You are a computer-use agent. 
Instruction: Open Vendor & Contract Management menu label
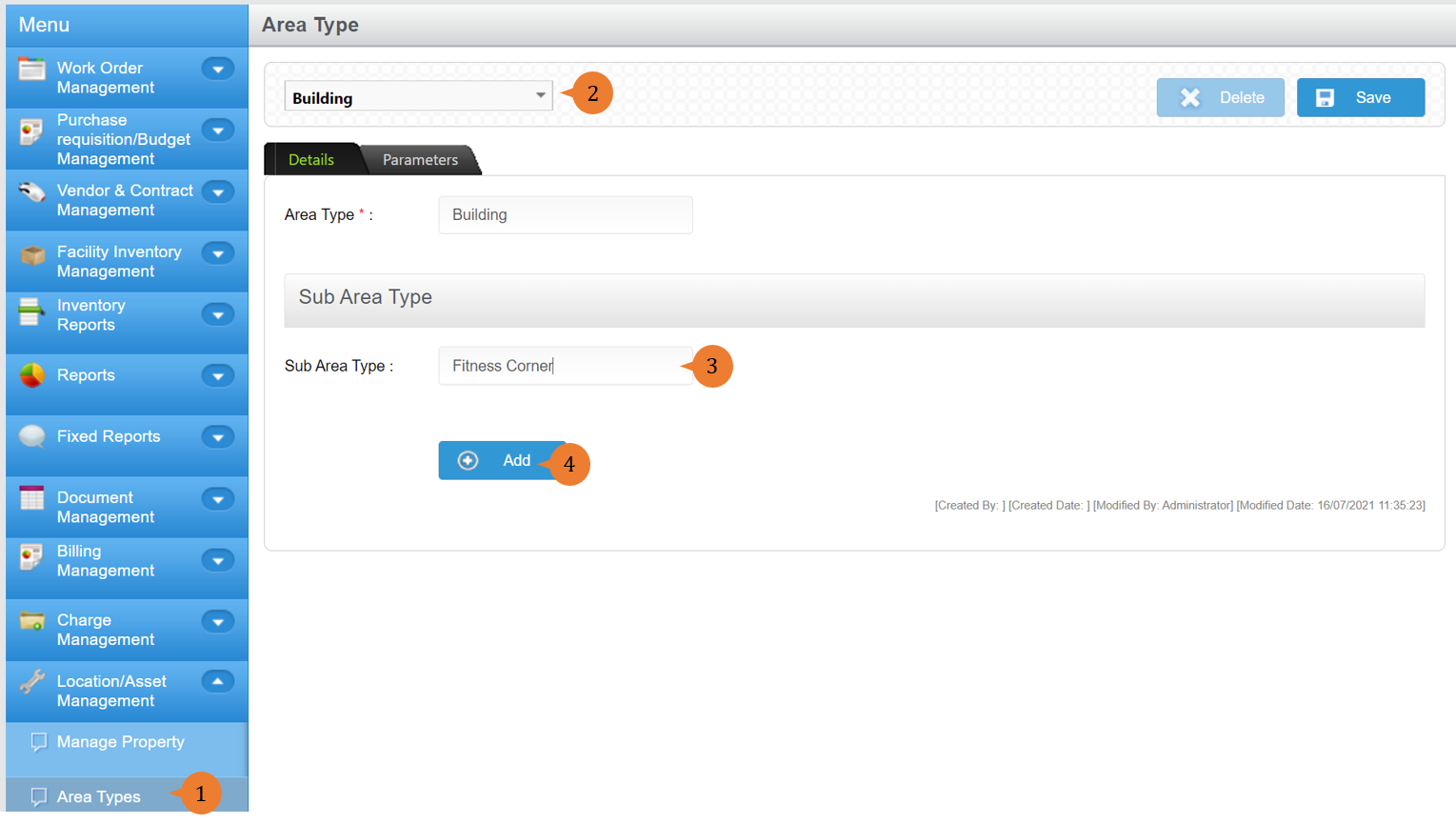125,200
